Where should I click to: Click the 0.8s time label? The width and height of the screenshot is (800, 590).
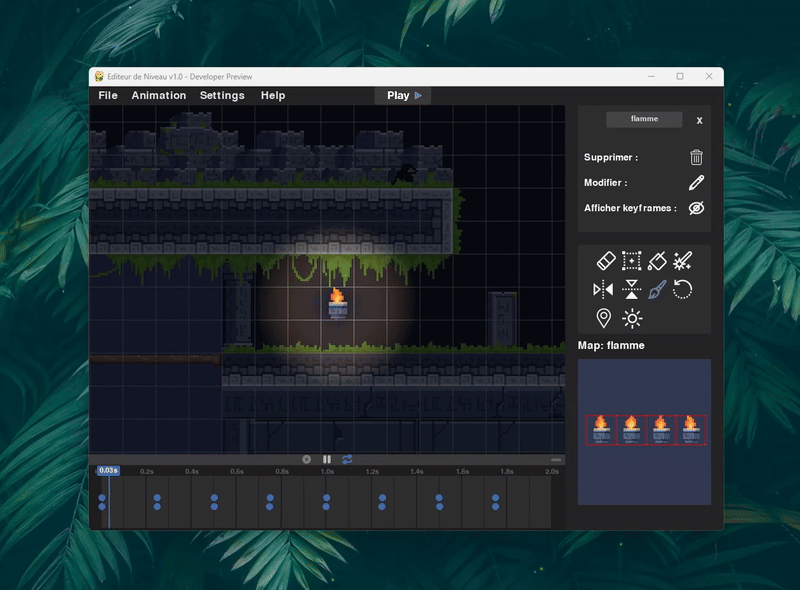point(282,472)
